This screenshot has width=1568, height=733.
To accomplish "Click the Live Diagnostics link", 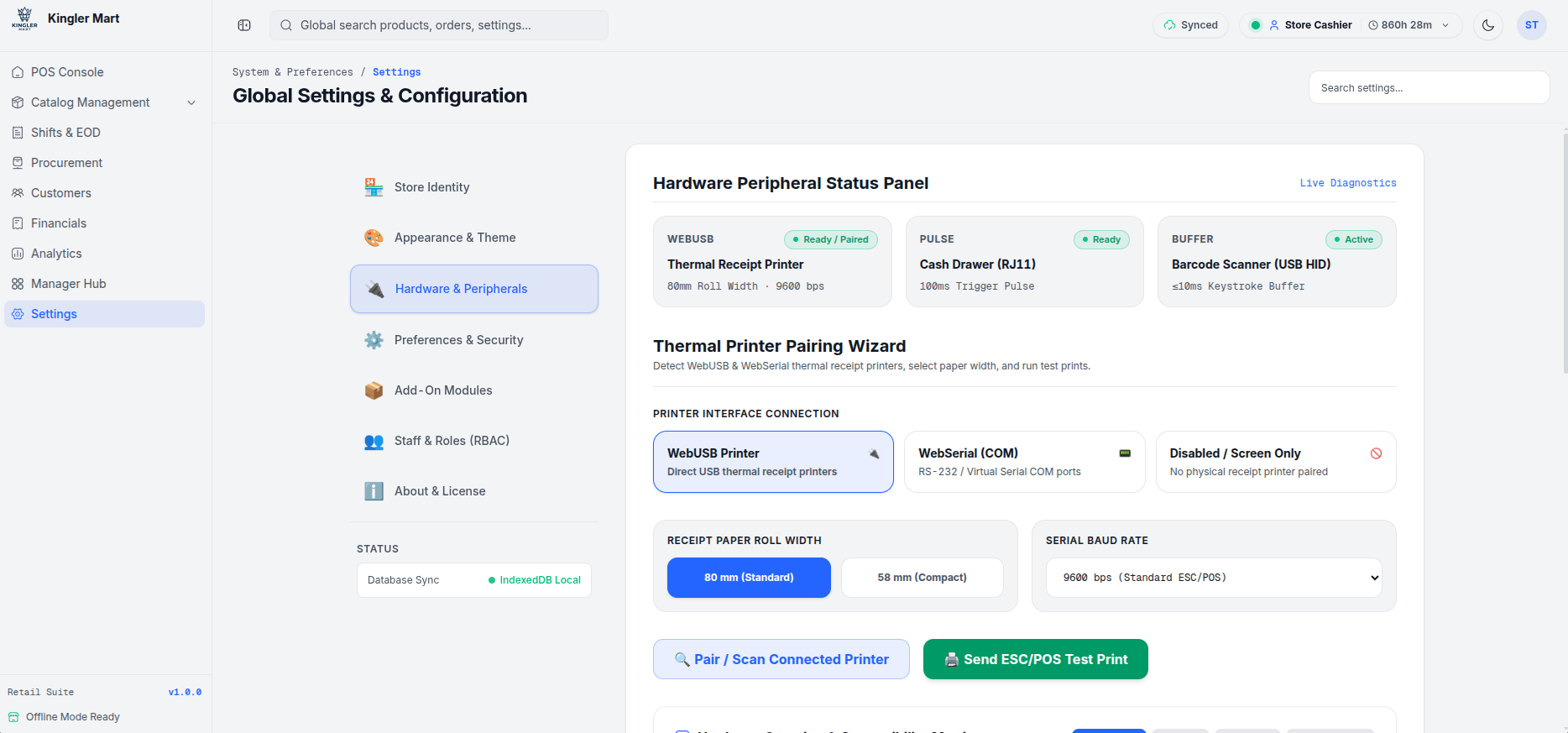I will (1348, 183).
